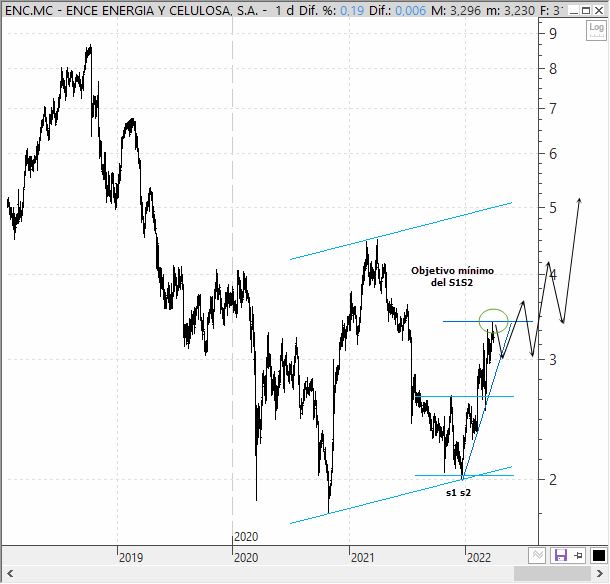This screenshot has height=584, width=610.
Task: Click the purple save floppy icon
Action: click(561, 555)
